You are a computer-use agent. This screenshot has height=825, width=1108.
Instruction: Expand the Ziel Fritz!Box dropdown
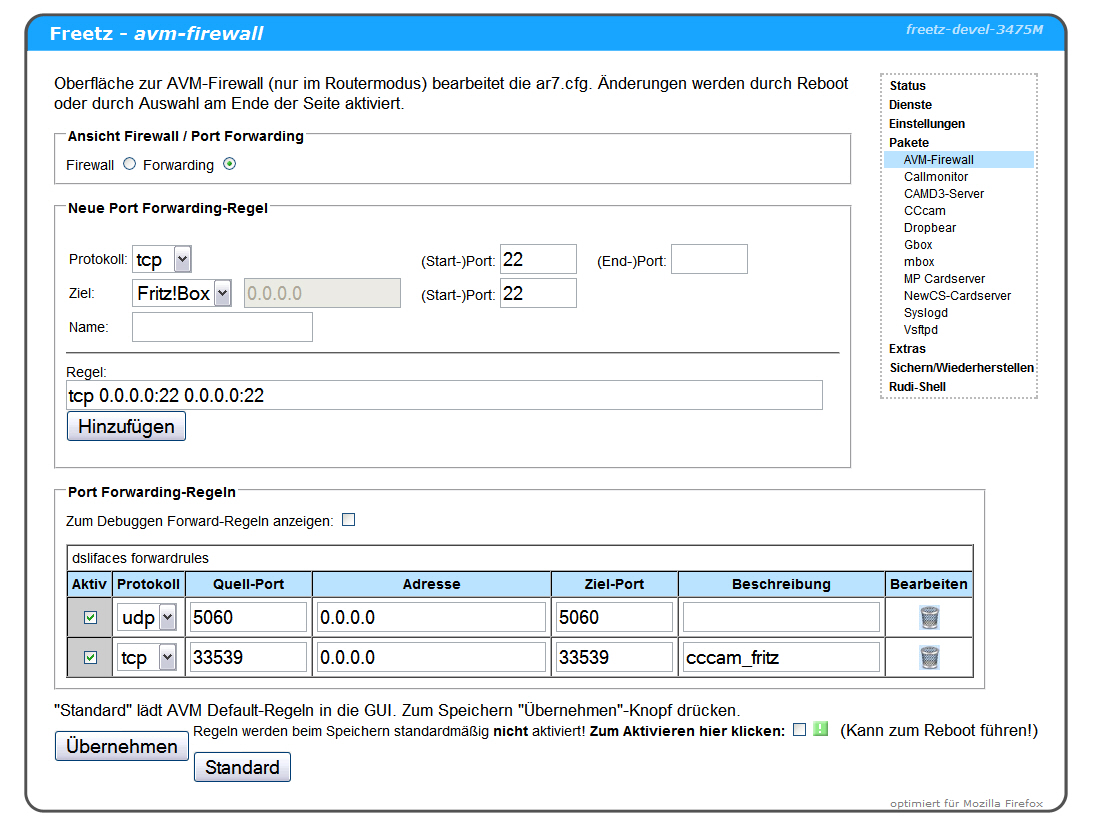(x=182, y=294)
